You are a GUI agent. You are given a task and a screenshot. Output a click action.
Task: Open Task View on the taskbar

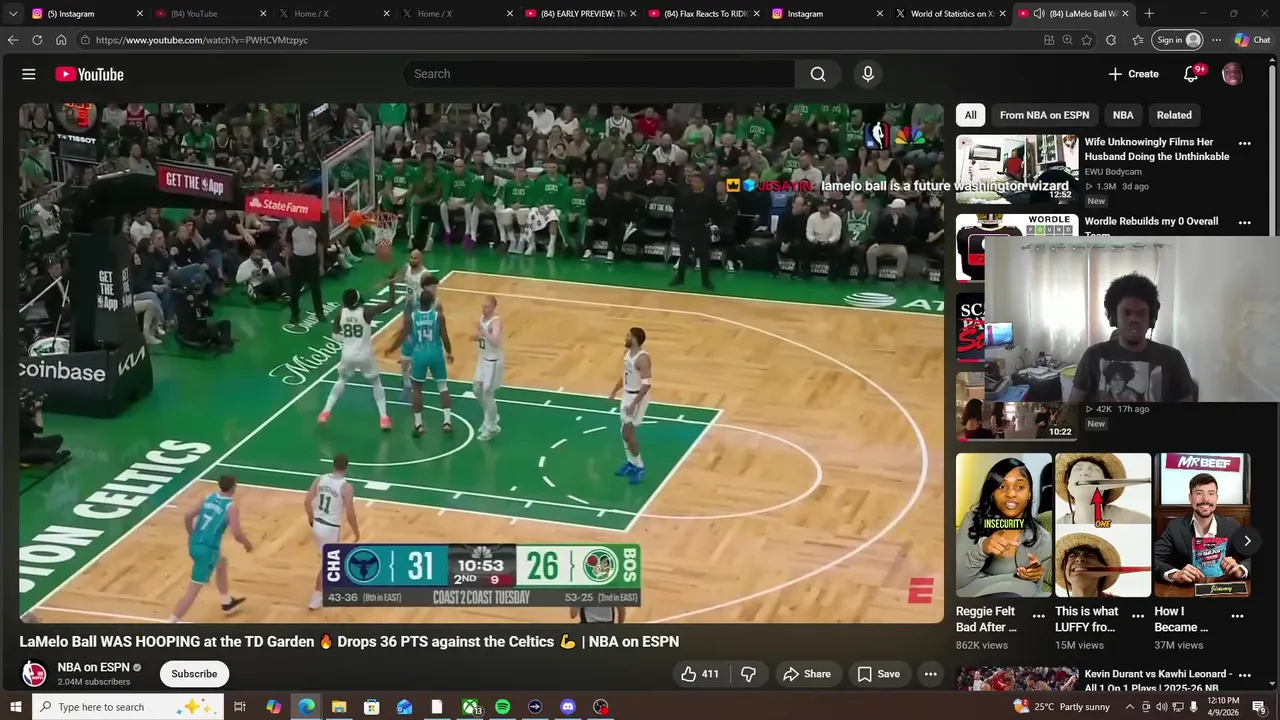[240, 707]
